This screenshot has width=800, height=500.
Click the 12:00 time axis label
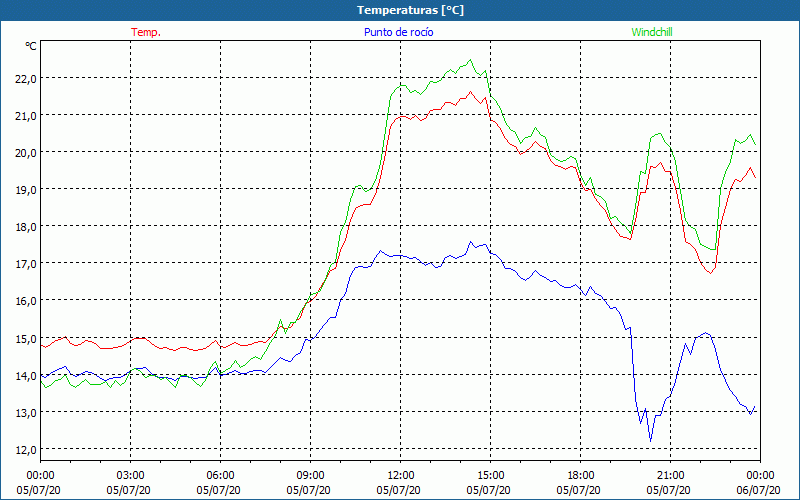[x=401, y=476]
